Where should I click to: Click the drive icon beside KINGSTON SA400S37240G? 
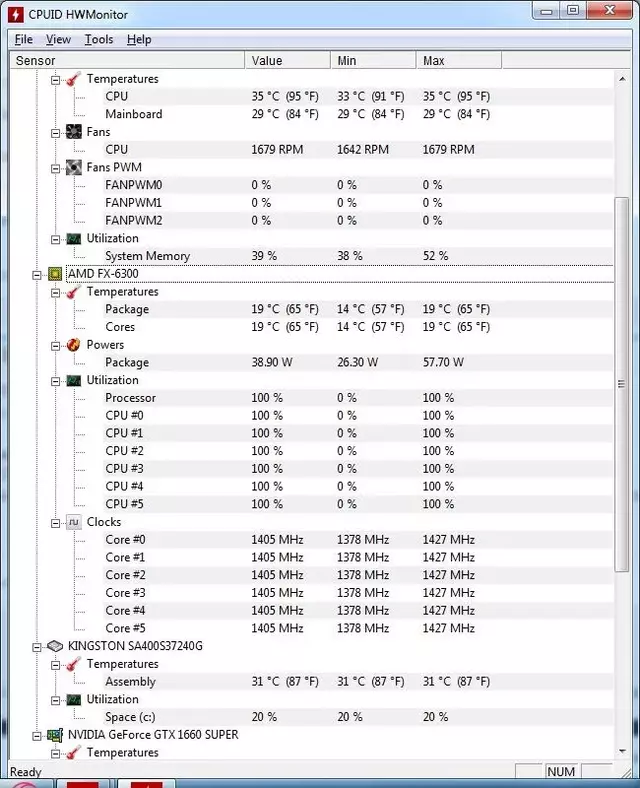click(x=55, y=646)
